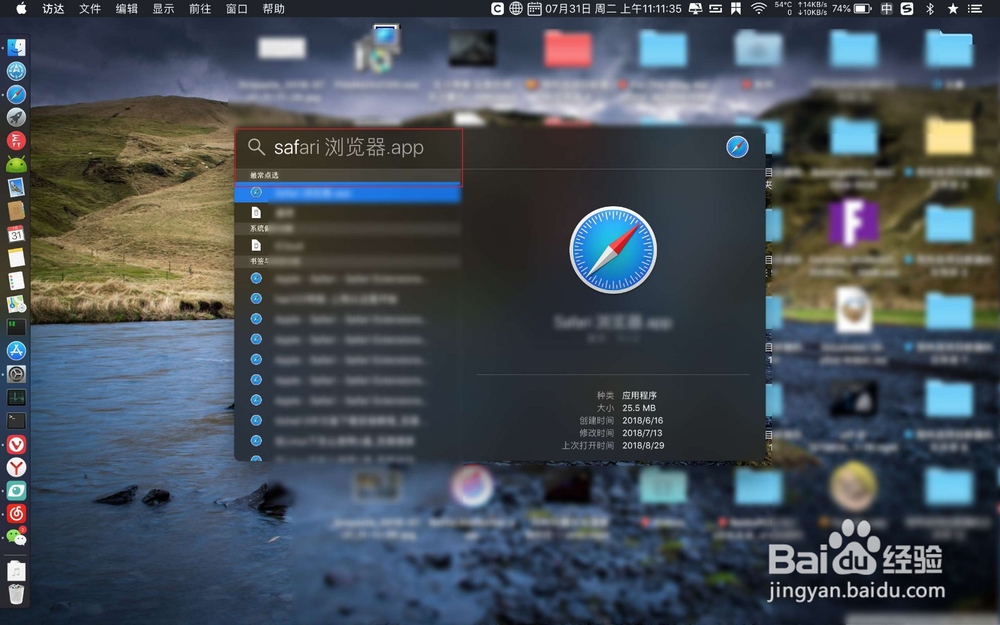
Task: Click the battery status icon
Action: click(862, 8)
